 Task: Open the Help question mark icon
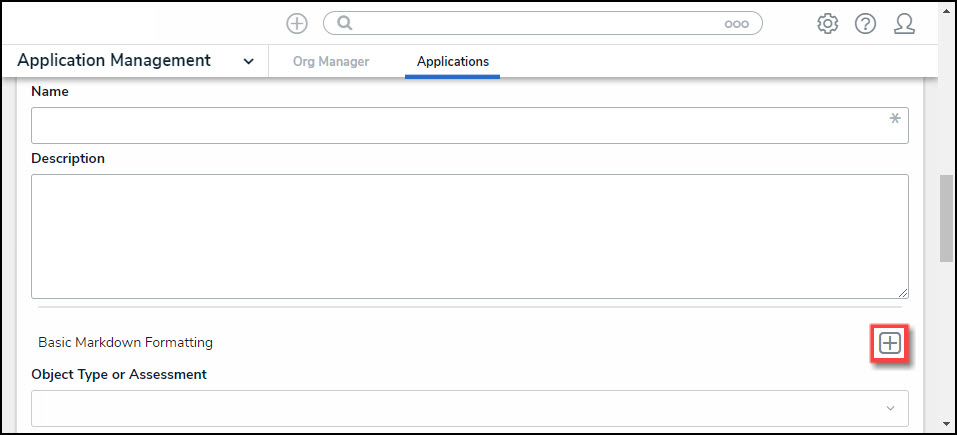click(865, 23)
